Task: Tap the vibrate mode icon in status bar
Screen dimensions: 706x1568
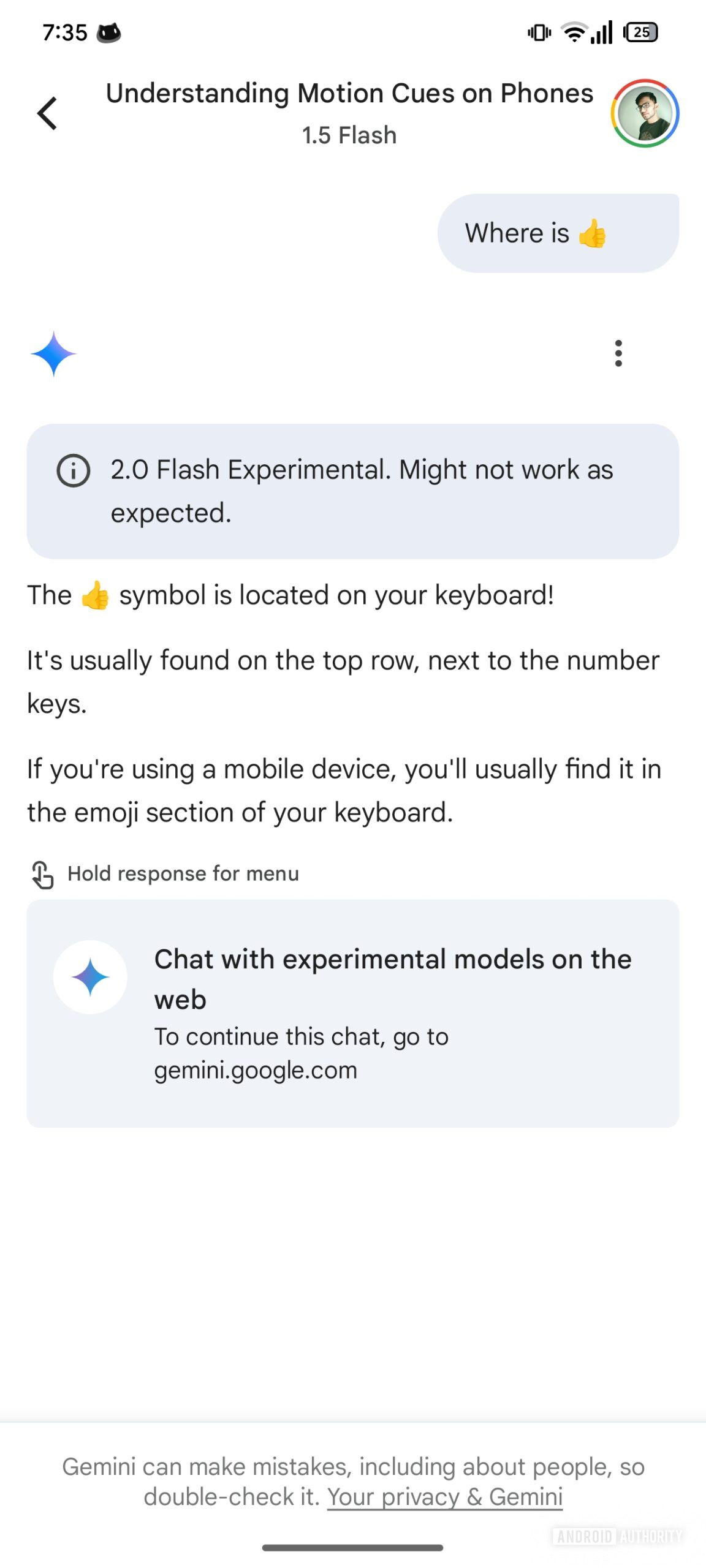Action: tap(539, 32)
